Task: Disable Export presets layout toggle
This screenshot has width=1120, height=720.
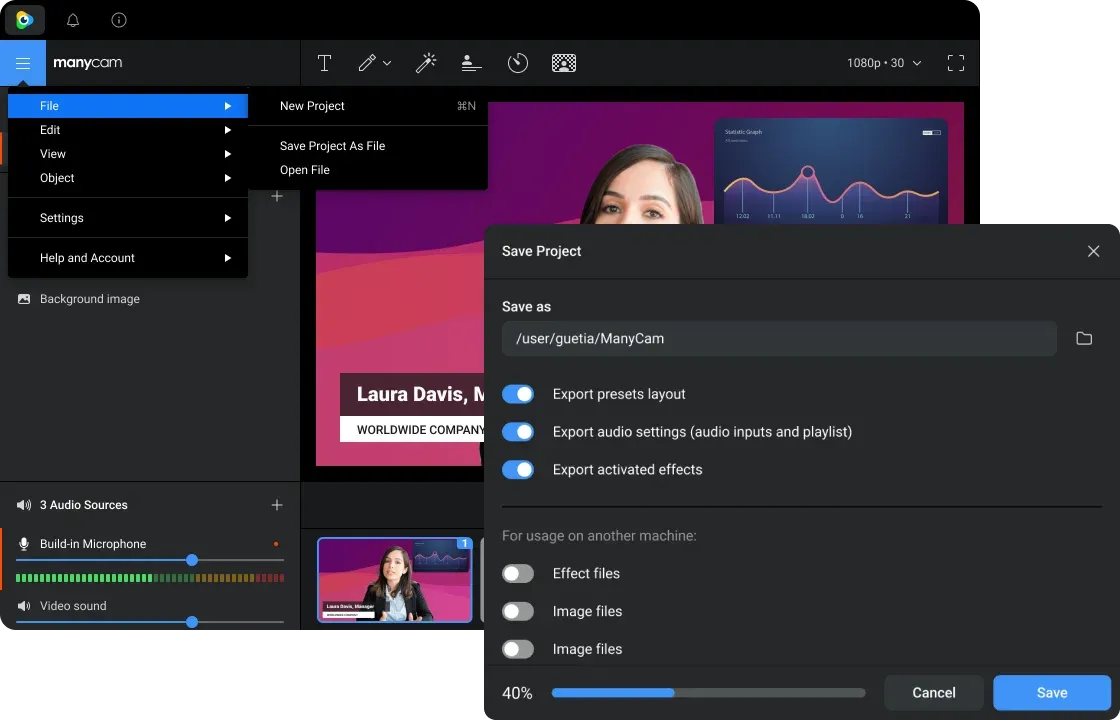Action: click(x=518, y=394)
